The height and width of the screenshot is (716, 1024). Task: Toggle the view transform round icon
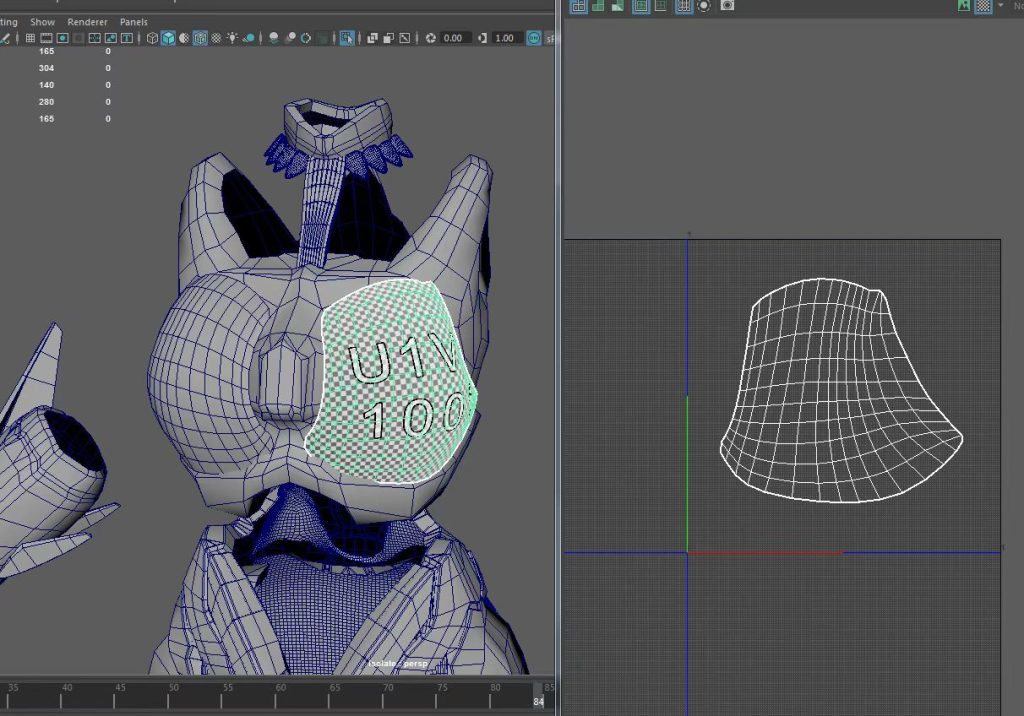point(534,38)
